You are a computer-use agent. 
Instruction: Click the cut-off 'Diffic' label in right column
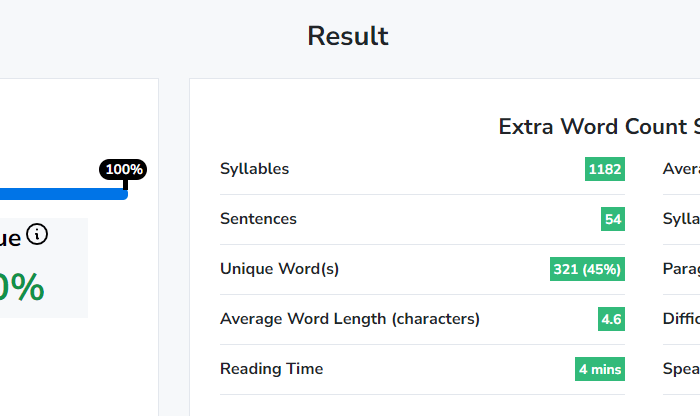click(x=681, y=319)
